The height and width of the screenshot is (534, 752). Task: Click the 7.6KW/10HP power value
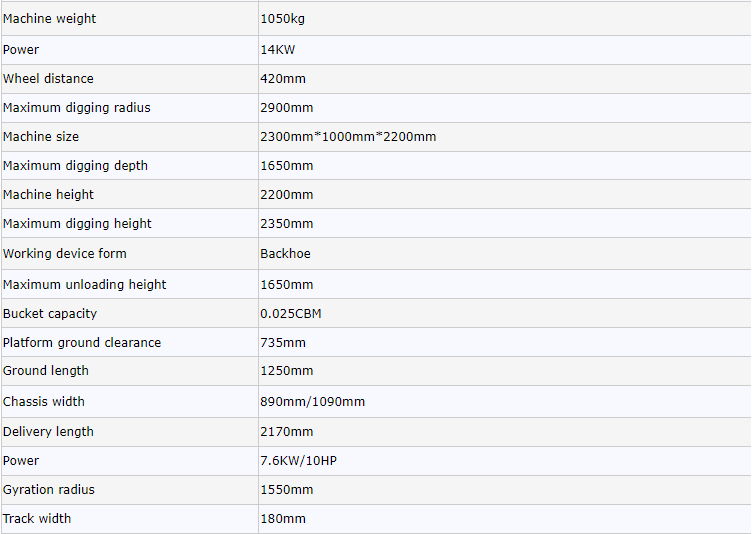(x=301, y=460)
